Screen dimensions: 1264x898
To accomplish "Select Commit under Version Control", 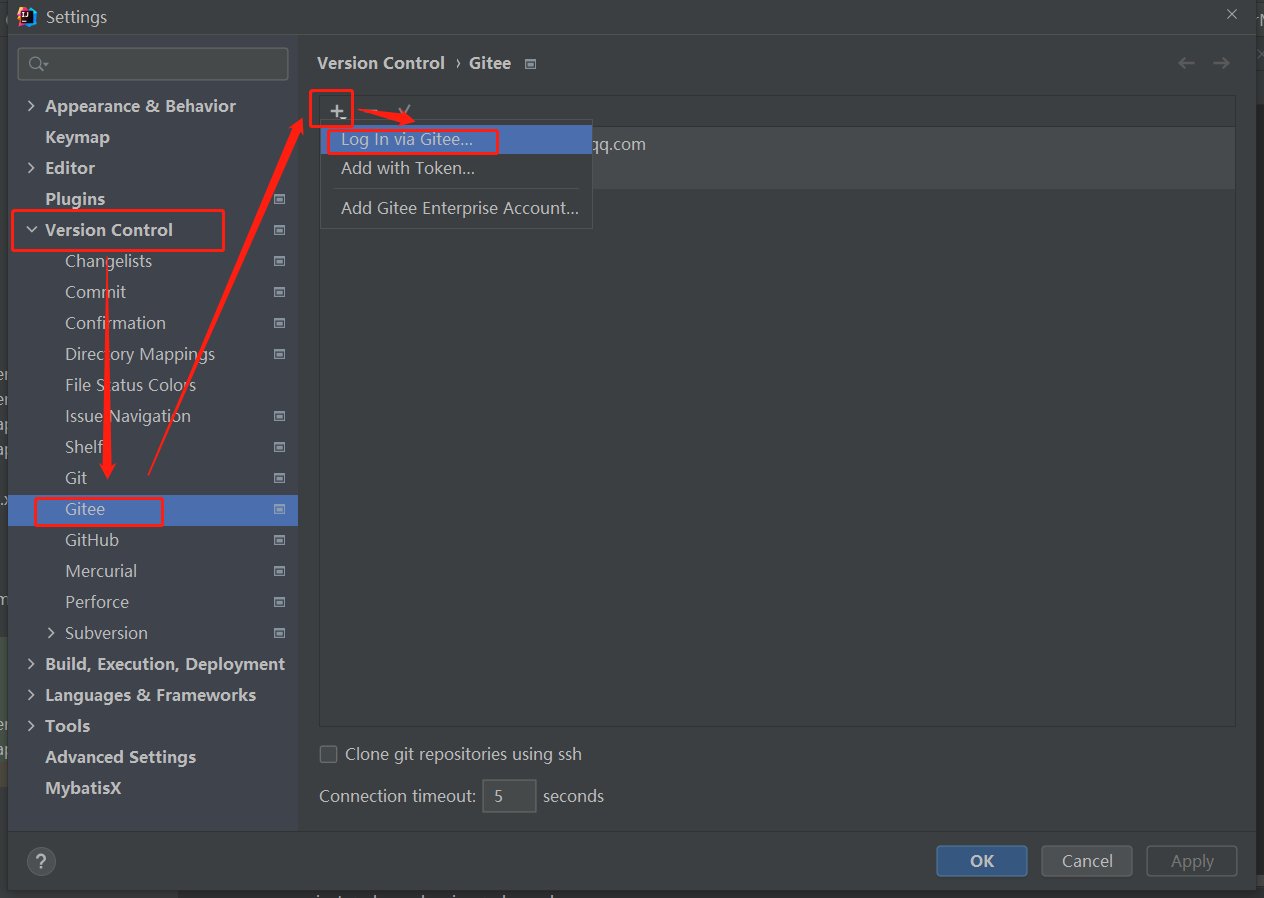I will point(95,292).
